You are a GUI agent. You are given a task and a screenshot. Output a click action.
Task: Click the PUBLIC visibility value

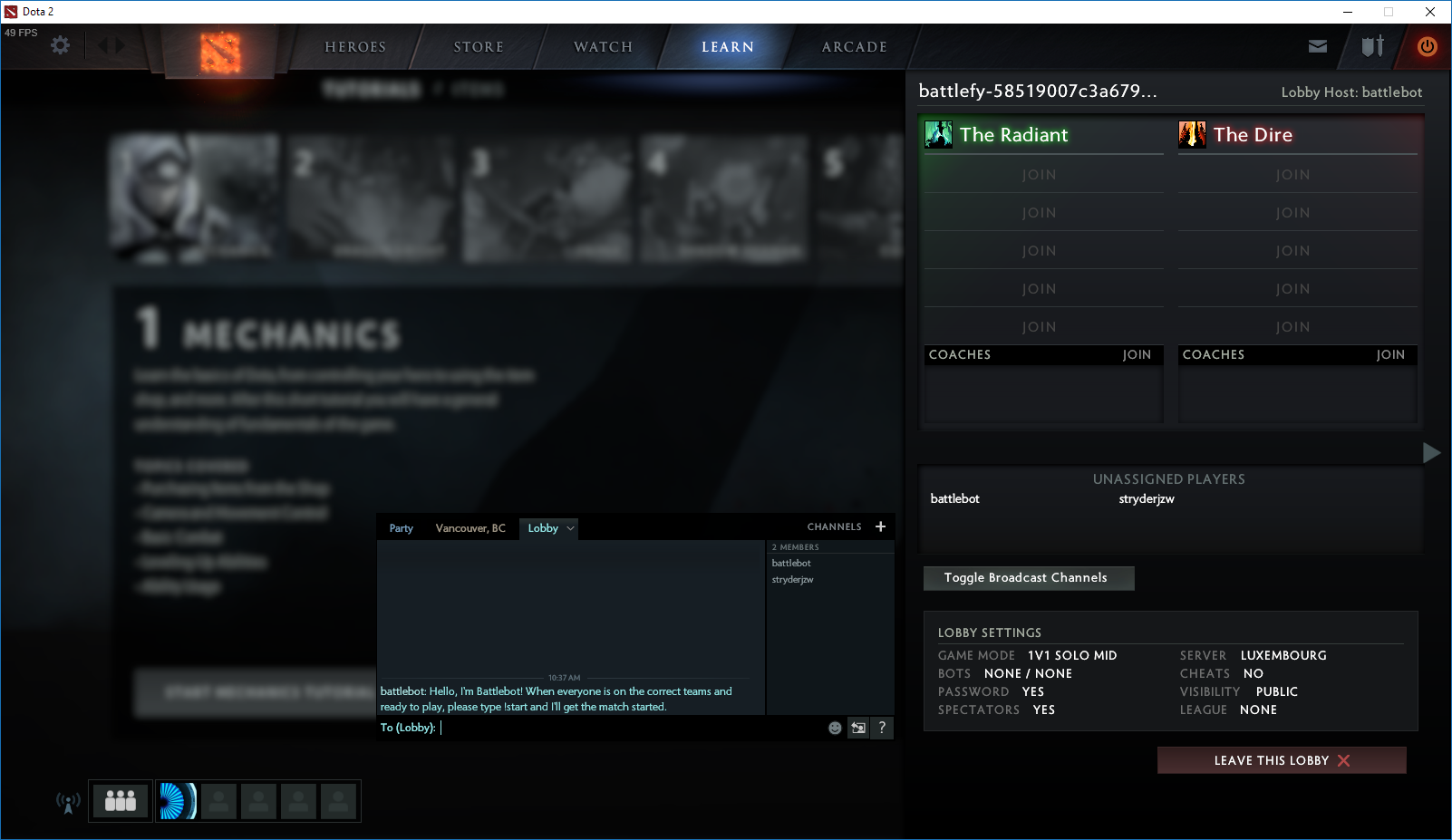pyautogui.click(x=1277, y=691)
